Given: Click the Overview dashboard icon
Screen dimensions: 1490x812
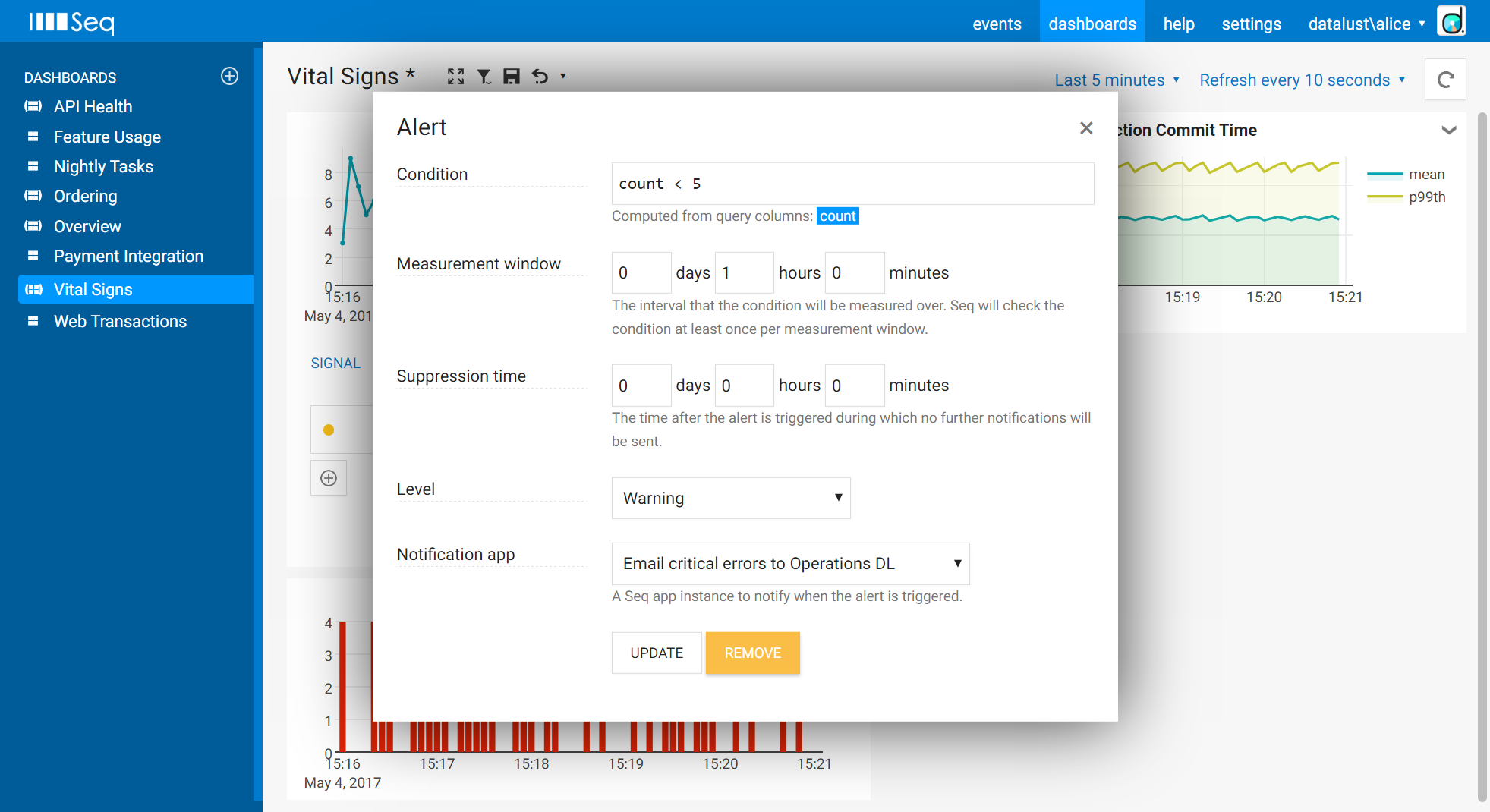Looking at the screenshot, I should (33, 226).
